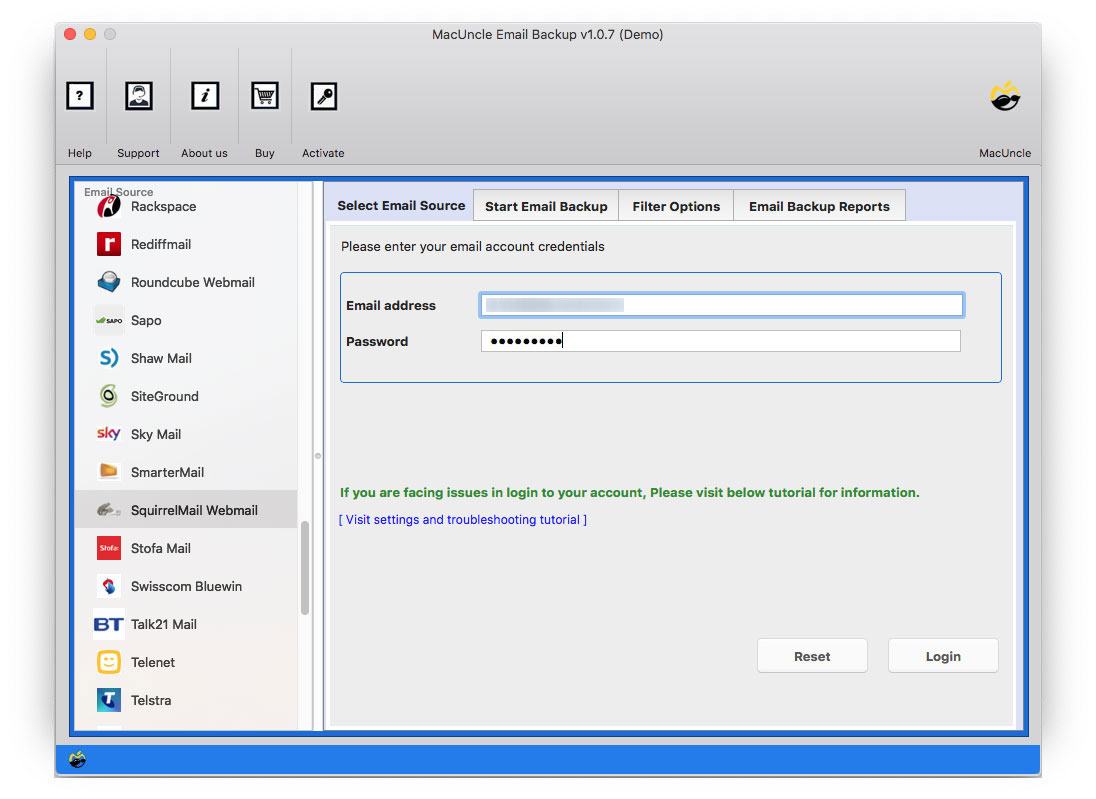
Task: Pick Shaw Mail from the sidebar
Action: (160, 358)
